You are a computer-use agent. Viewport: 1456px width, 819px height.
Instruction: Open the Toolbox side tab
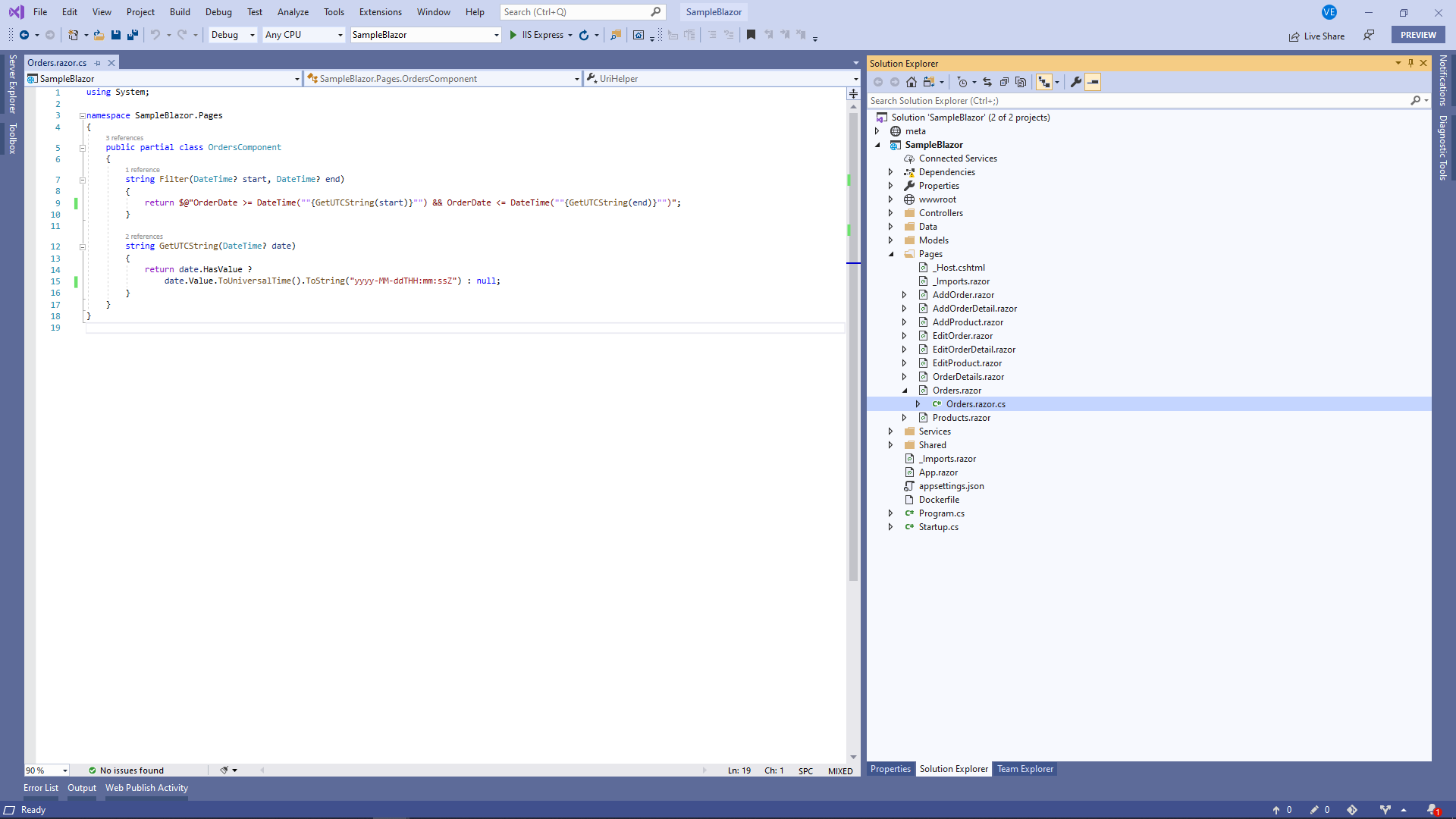12,138
